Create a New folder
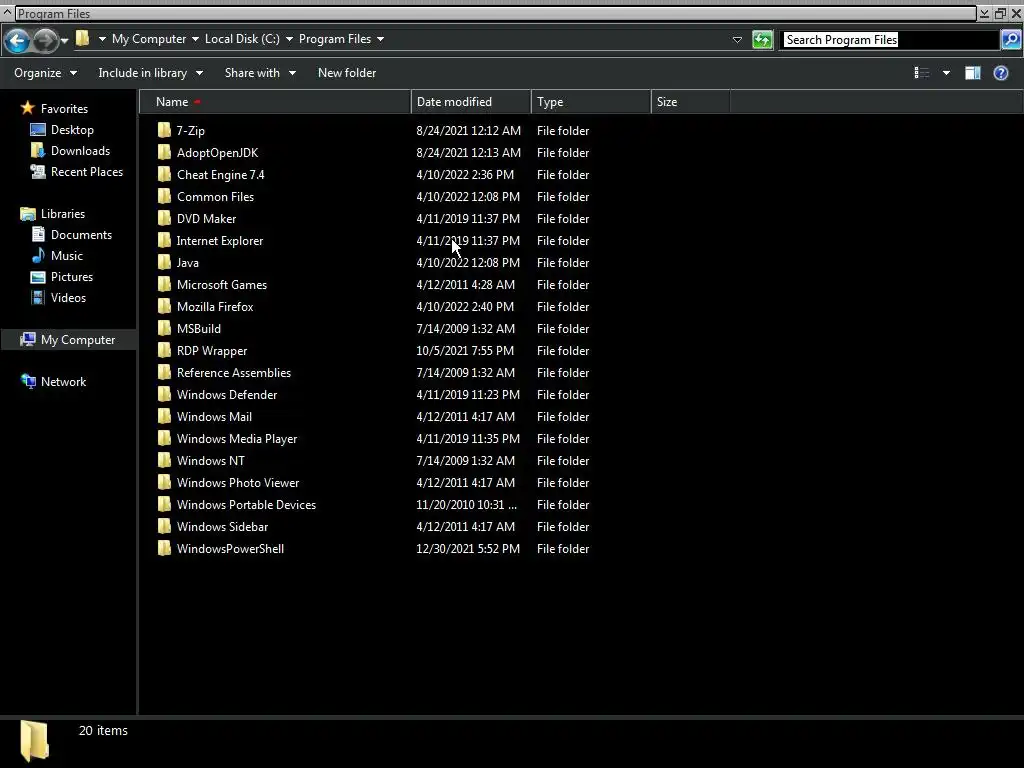The image size is (1024, 768). 347,73
